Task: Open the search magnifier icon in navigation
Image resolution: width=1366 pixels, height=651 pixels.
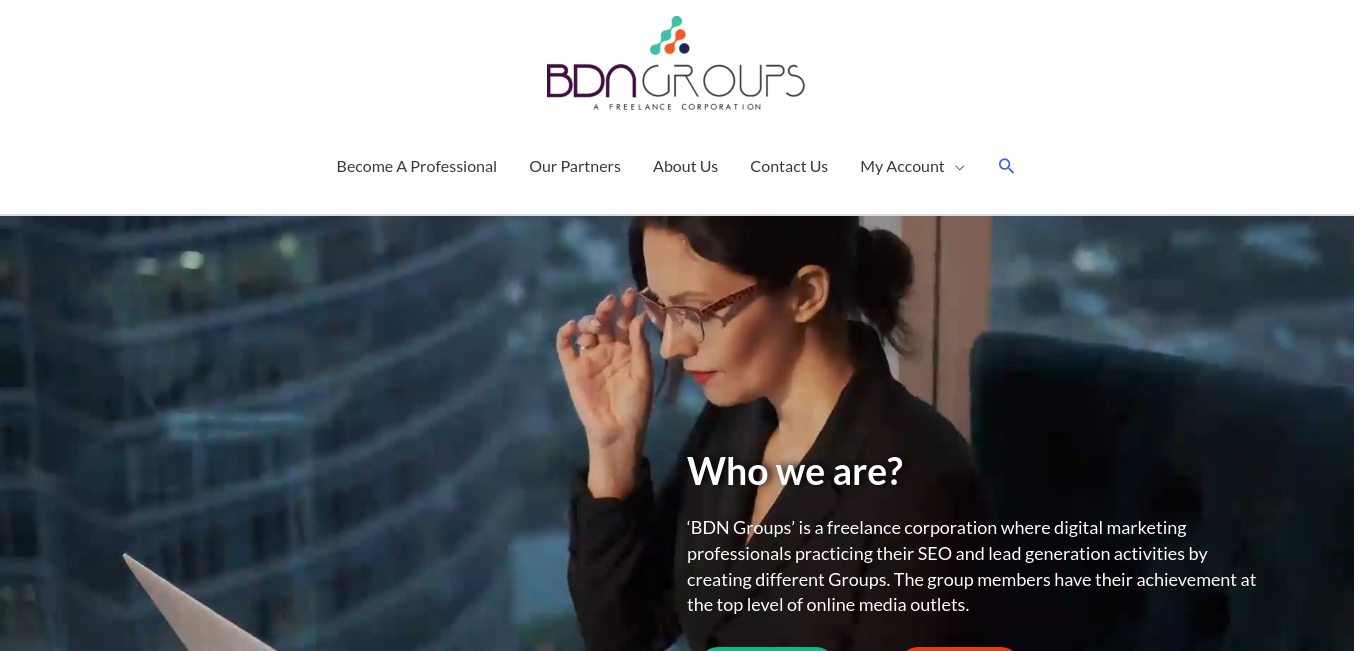Action: click(x=1006, y=166)
